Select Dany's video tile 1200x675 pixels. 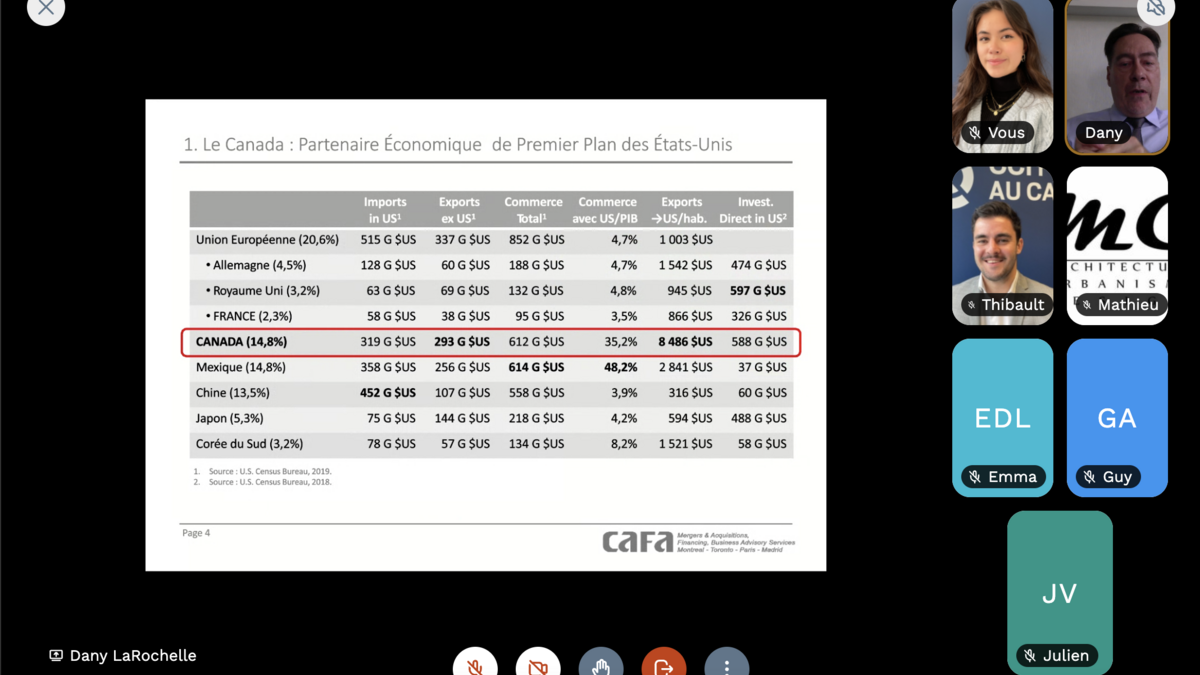coord(1117,76)
